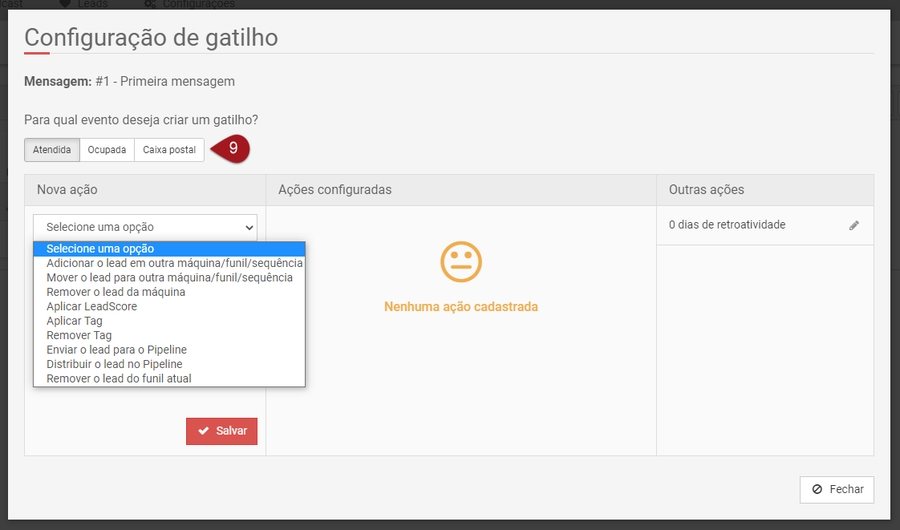Click the 0 dias de retroatividade row
The image size is (900, 530).
pos(727,225)
